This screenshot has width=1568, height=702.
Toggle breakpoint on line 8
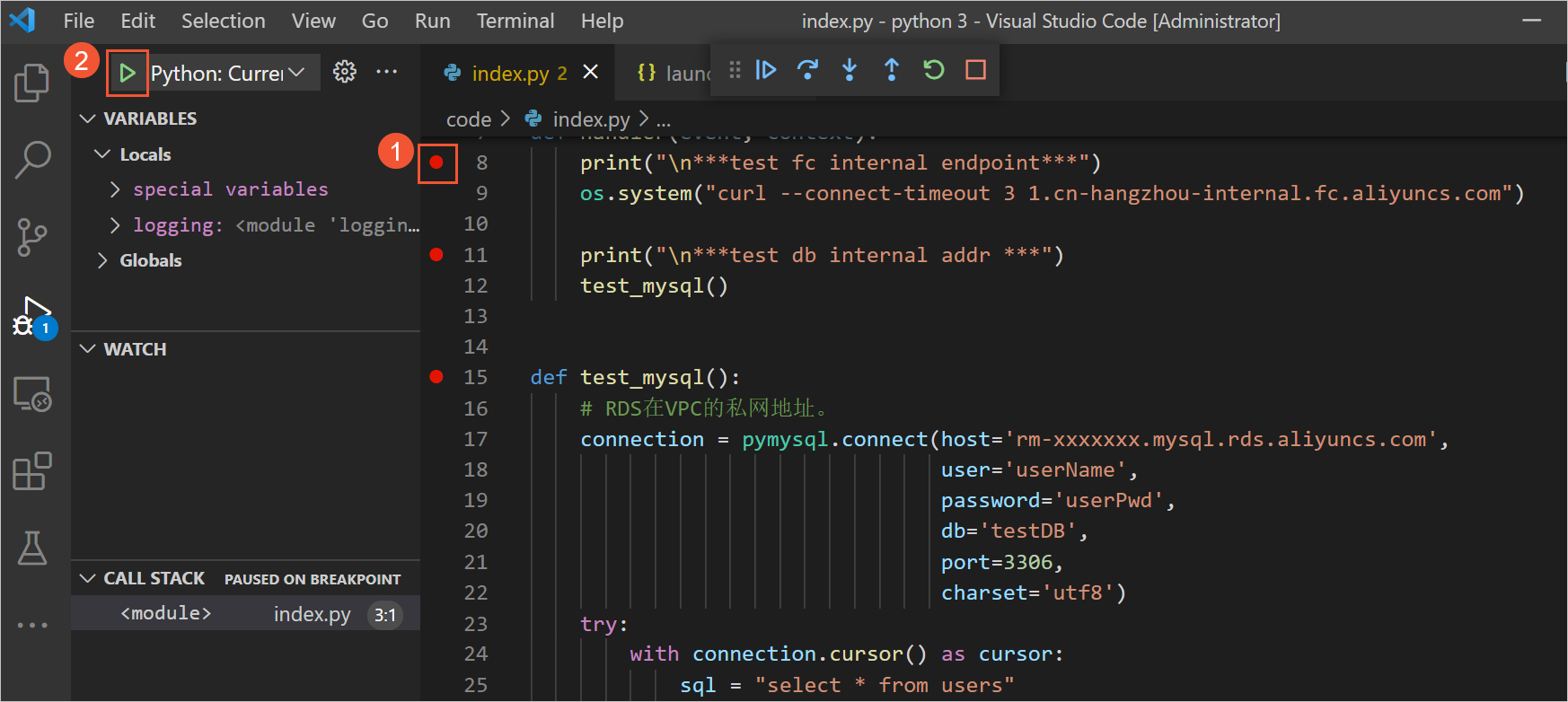pyautogui.click(x=436, y=162)
